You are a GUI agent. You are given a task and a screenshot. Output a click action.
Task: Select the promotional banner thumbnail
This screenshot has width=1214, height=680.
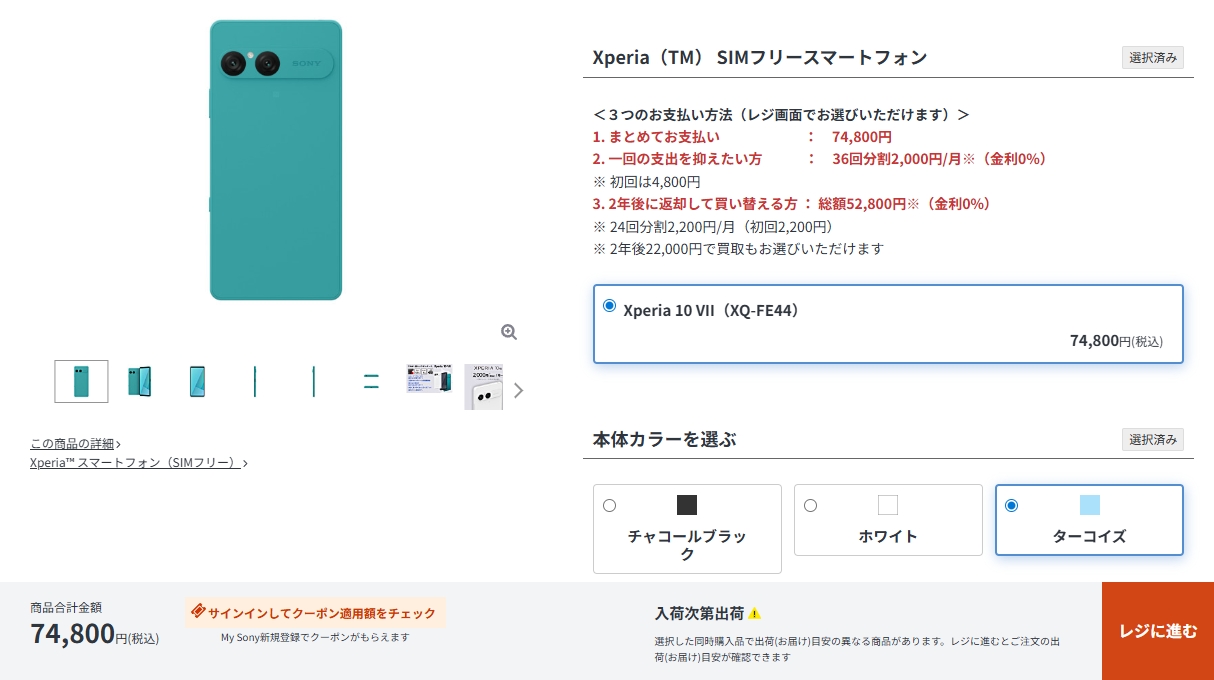coord(429,379)
